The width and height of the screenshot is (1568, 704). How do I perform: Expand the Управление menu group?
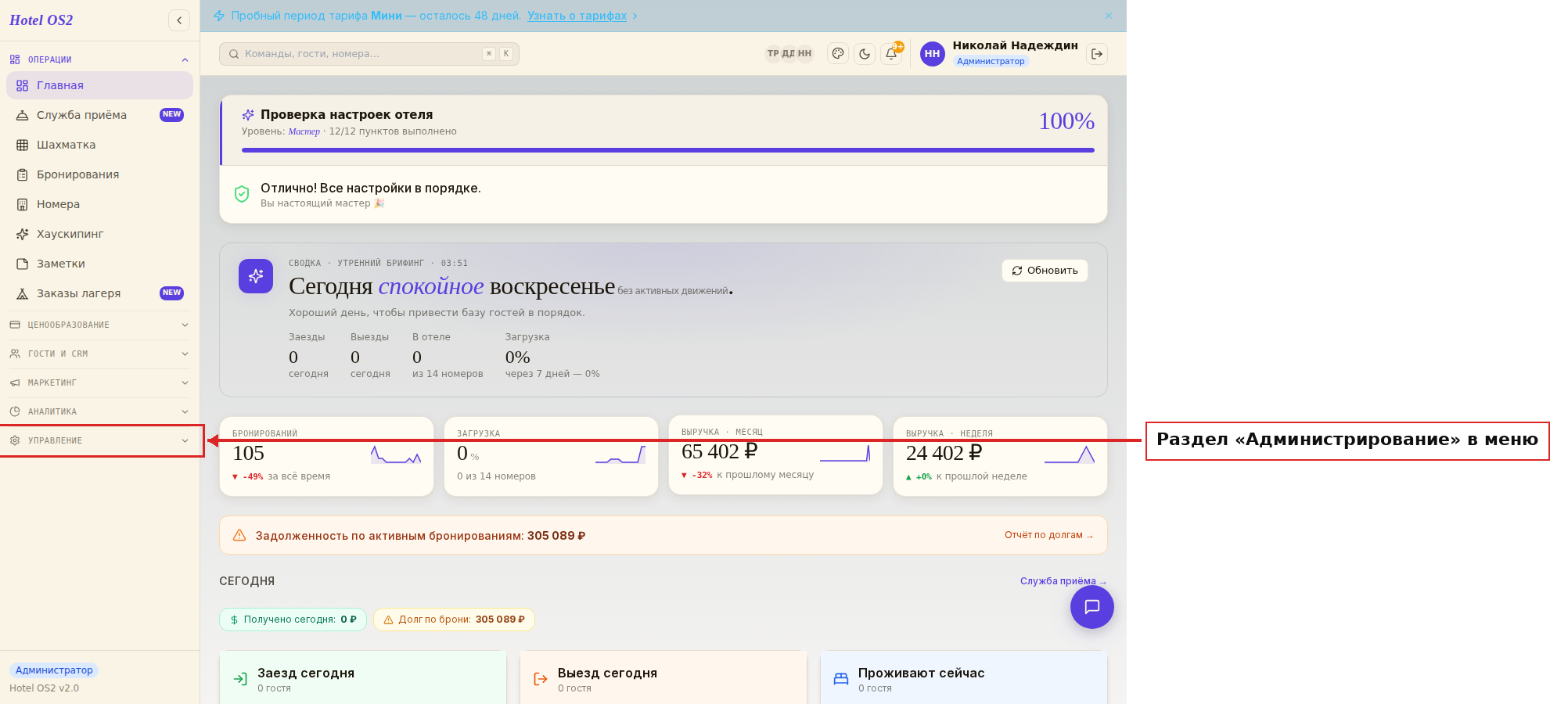(99, 440)
